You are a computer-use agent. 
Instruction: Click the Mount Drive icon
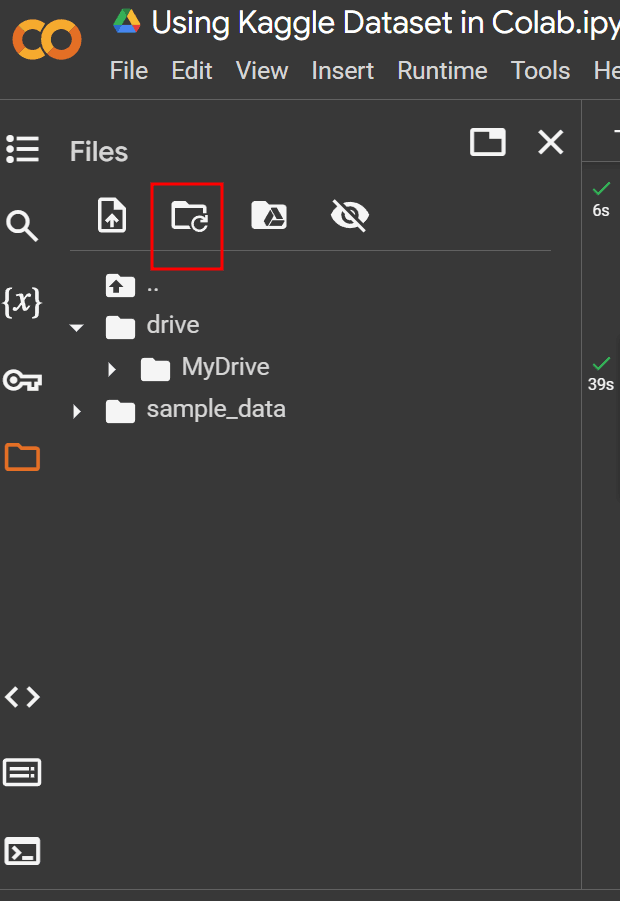coord(269,215)
